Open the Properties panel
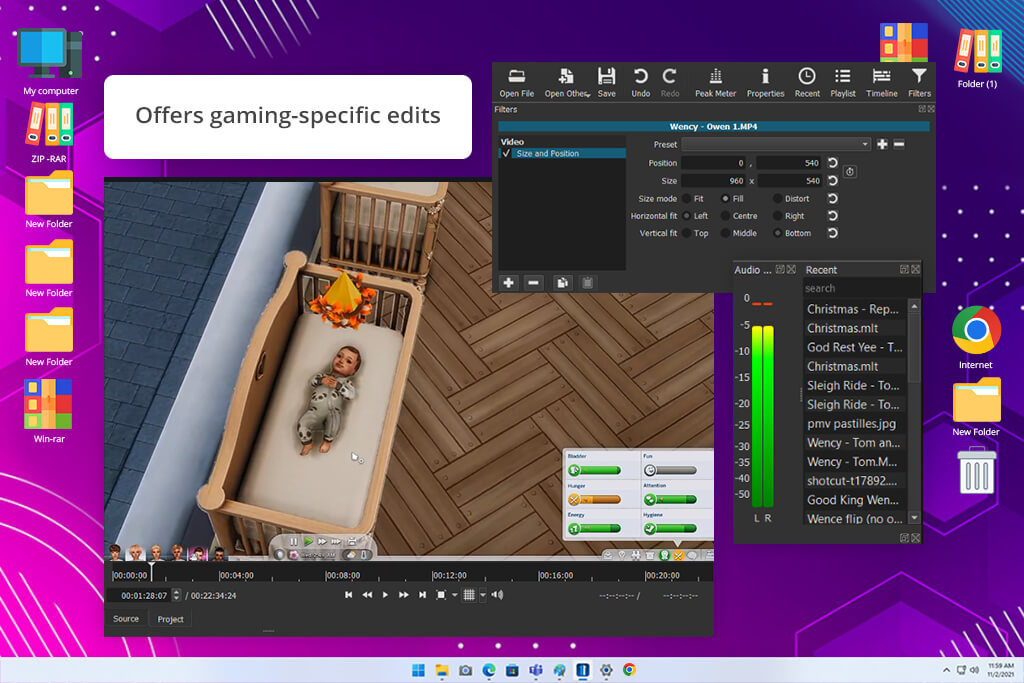Screen dimensions: 1024x683 765,83
